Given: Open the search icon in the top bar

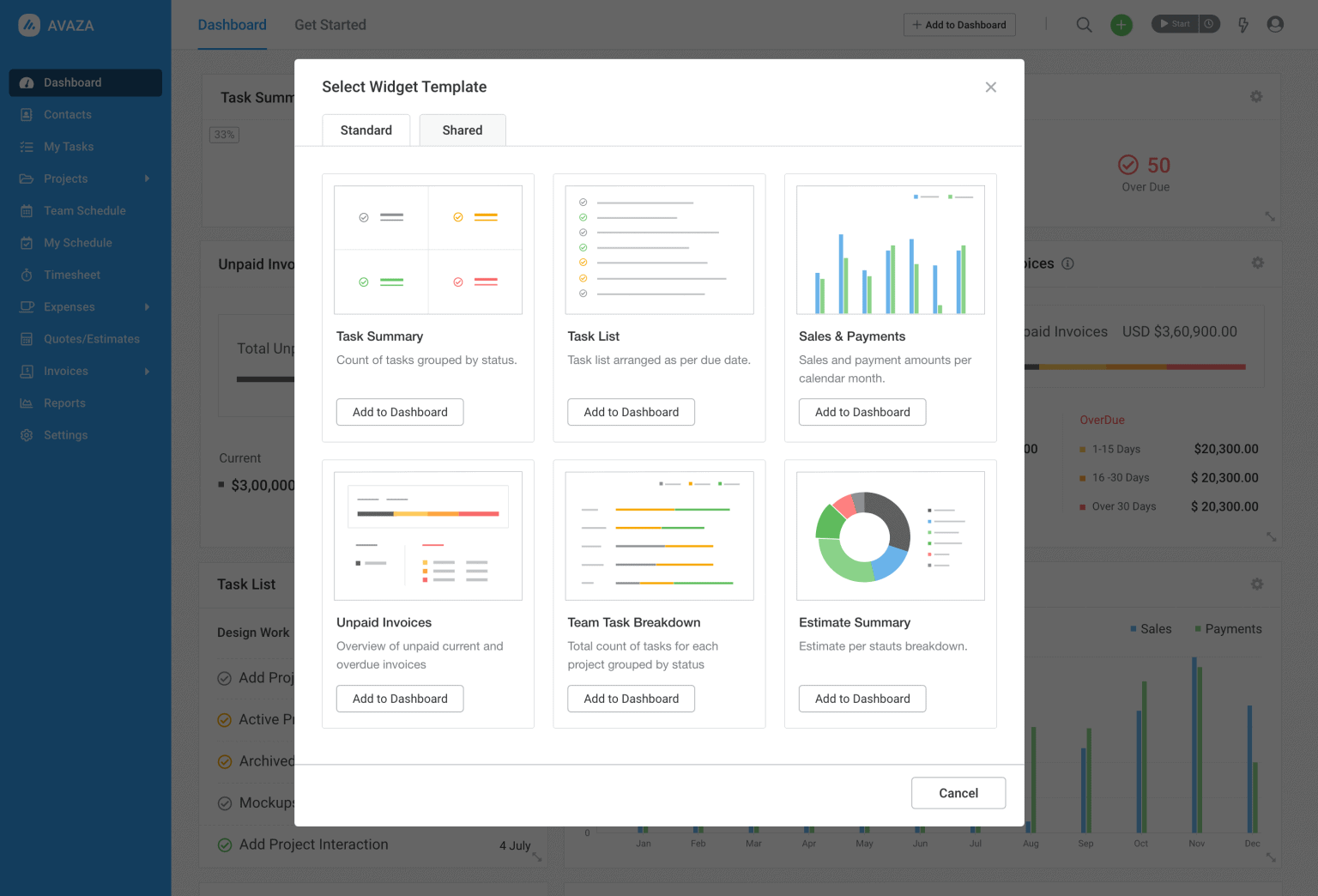Looking at the screenshot, I should [1084, 25].
